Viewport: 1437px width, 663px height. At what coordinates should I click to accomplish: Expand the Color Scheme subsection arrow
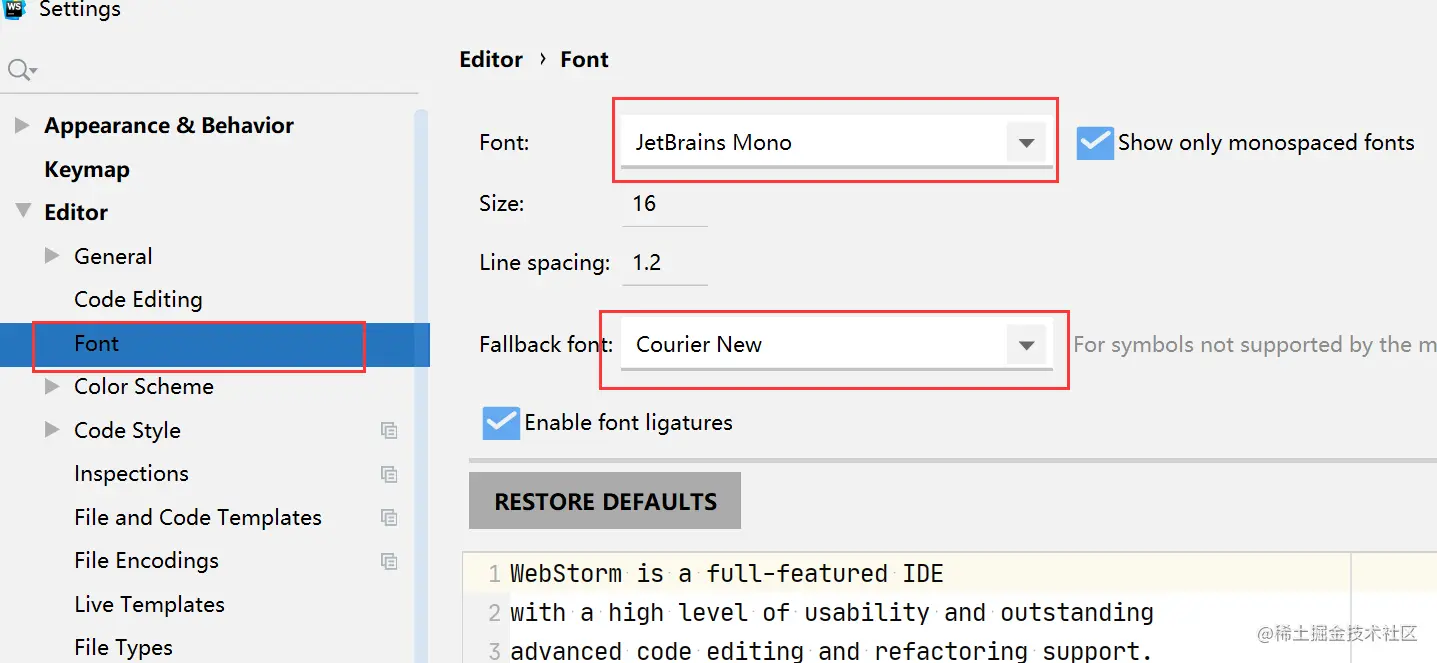coord(52,386)
